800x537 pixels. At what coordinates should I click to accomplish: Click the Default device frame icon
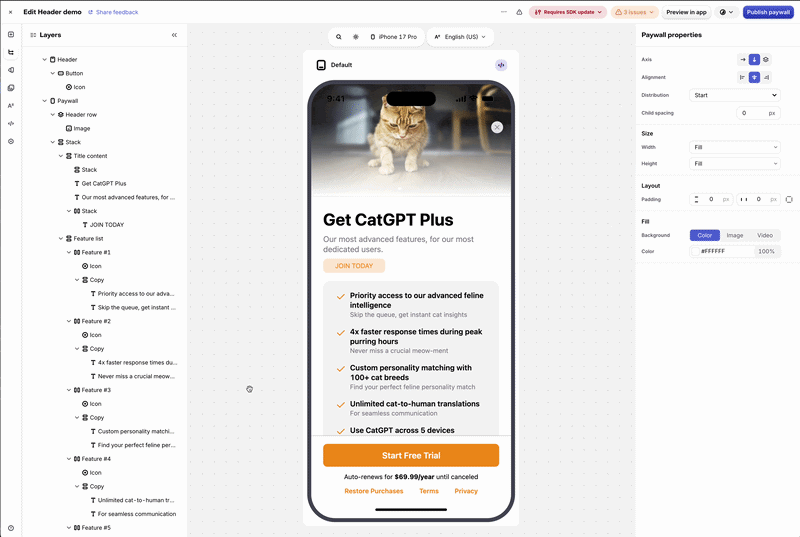[321, 65]
